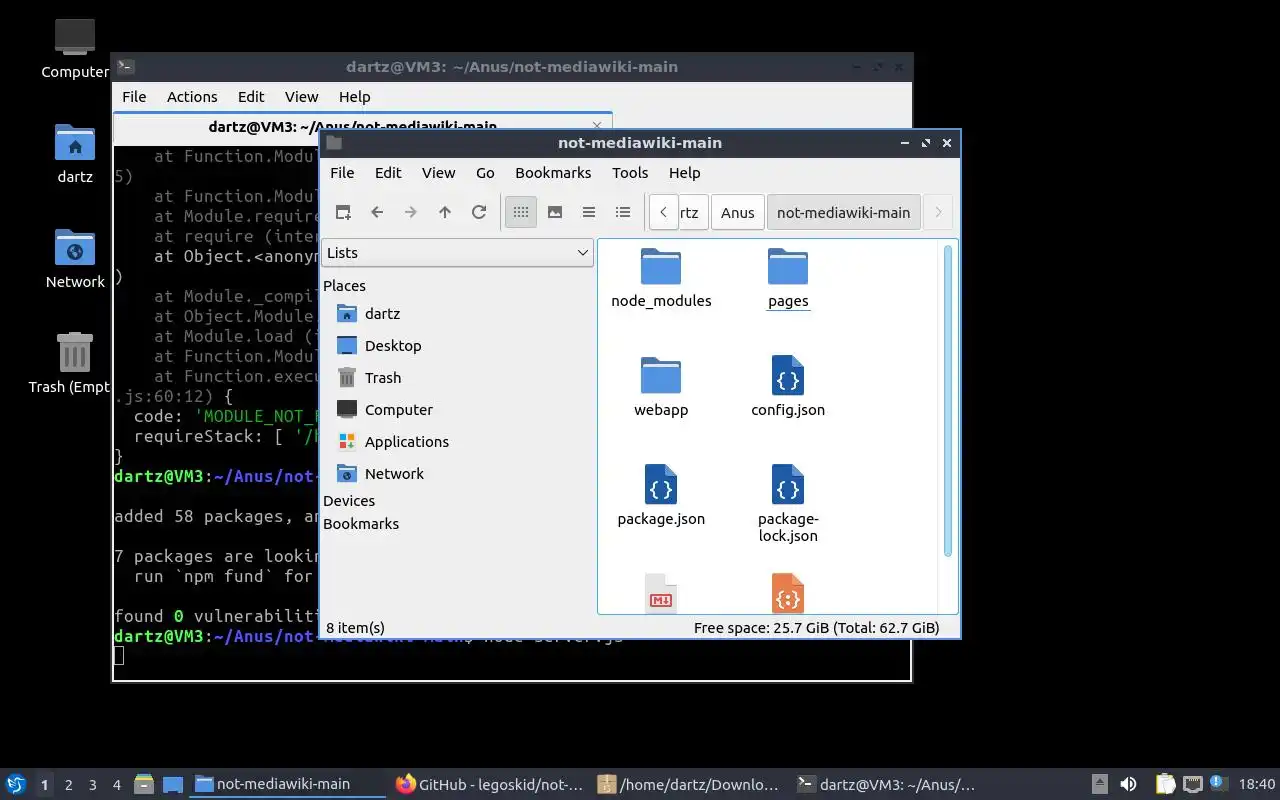Open clipboard manager tray icon
1280x800 pixels.
coord(1165,784)
